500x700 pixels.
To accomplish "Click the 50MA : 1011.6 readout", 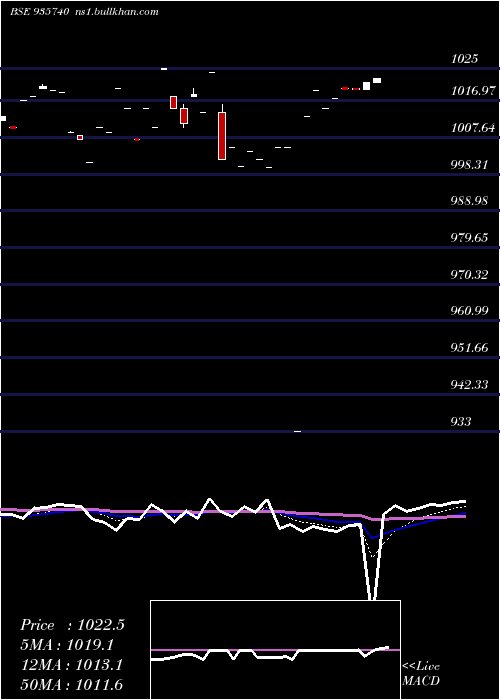I will click(x=72, y=685).
